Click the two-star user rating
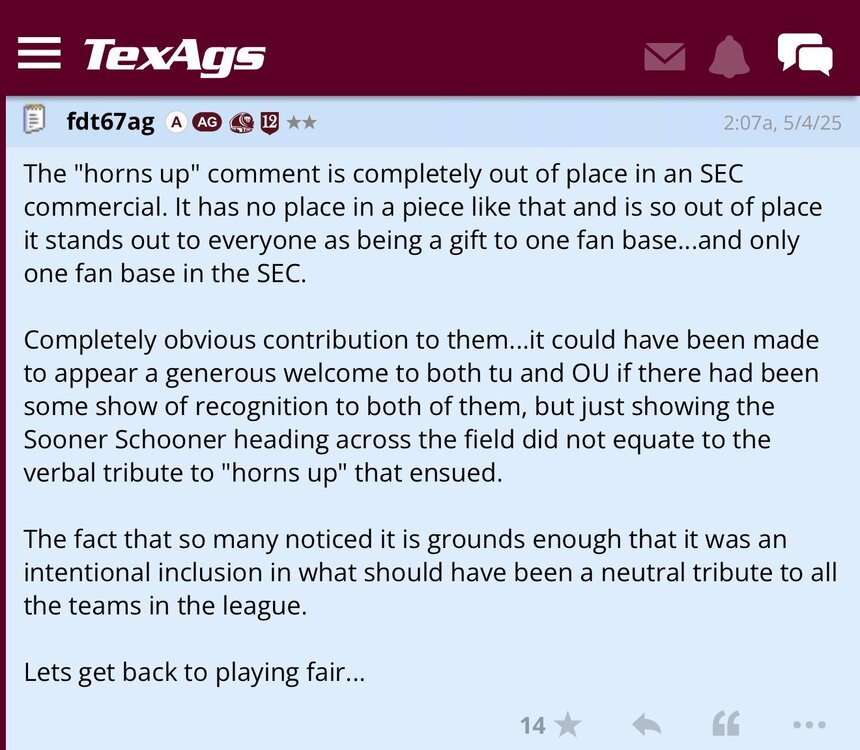 [301, 122]
